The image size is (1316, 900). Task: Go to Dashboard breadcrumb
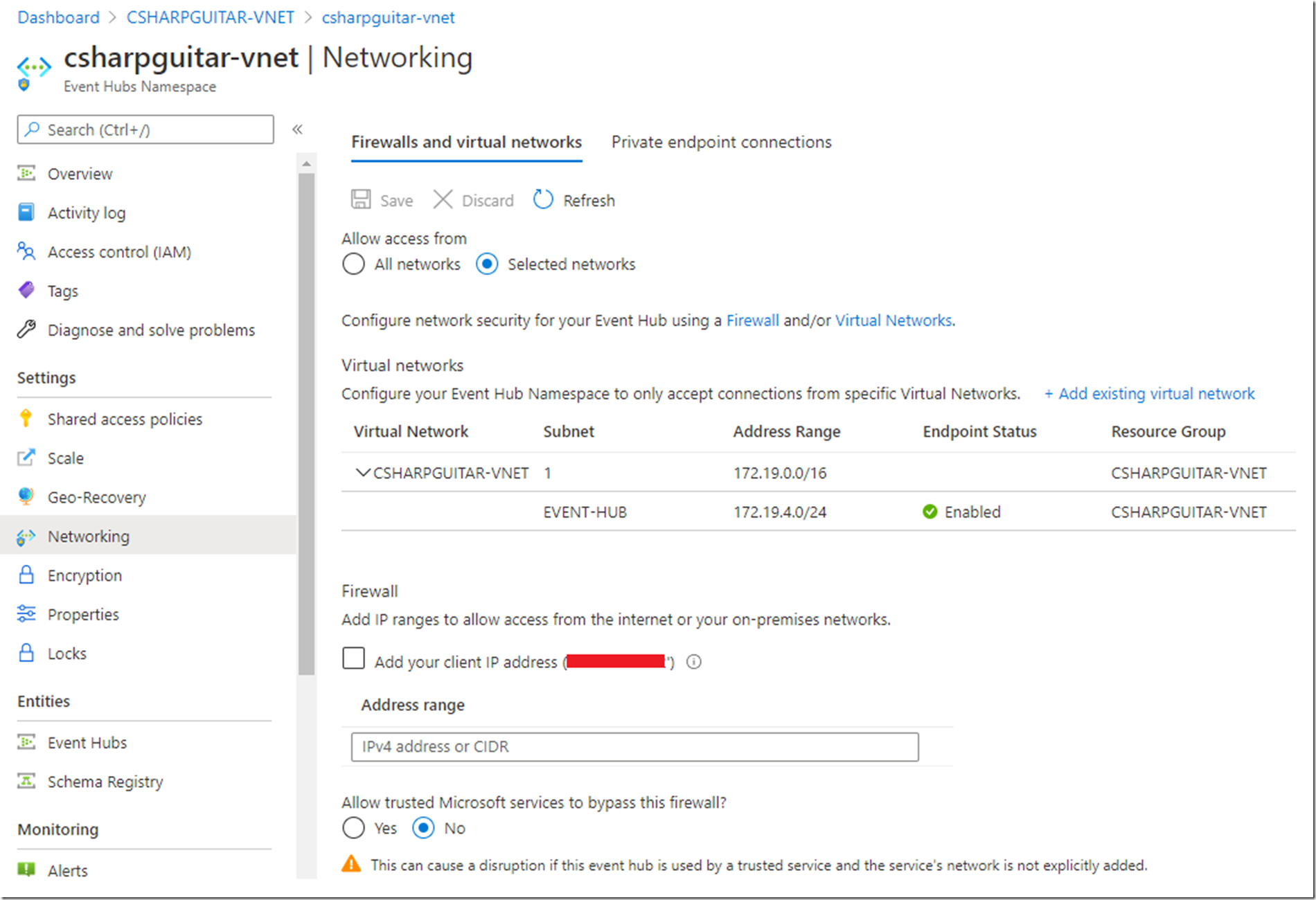click(58, 17)
